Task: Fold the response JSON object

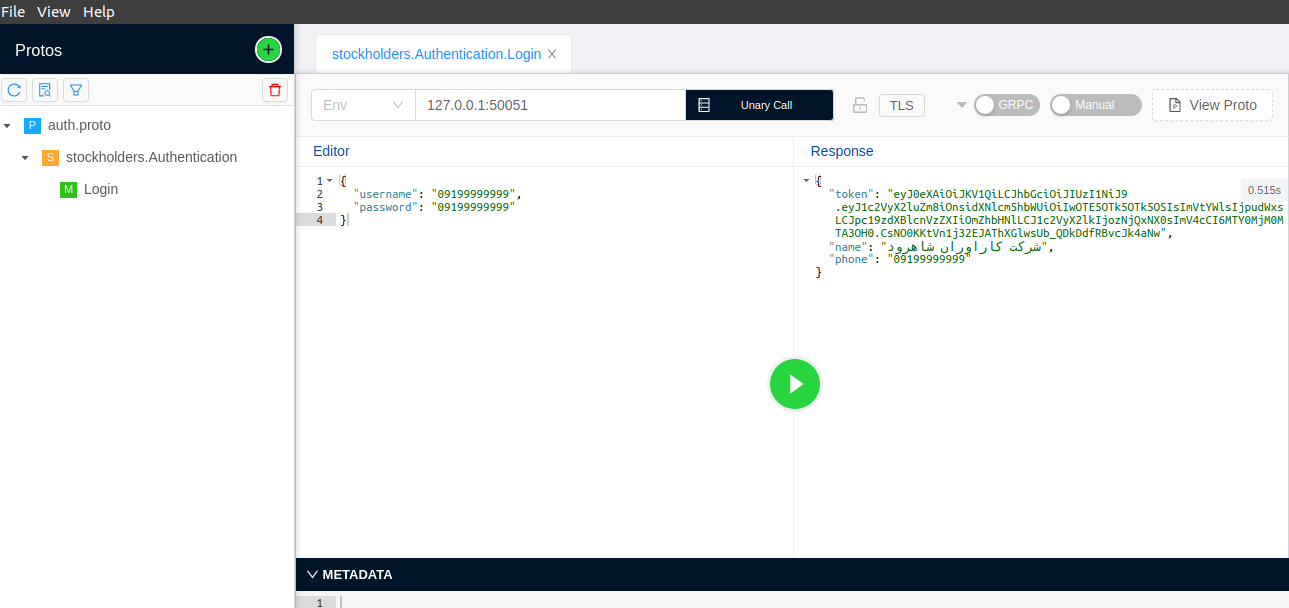Action: 806,181
